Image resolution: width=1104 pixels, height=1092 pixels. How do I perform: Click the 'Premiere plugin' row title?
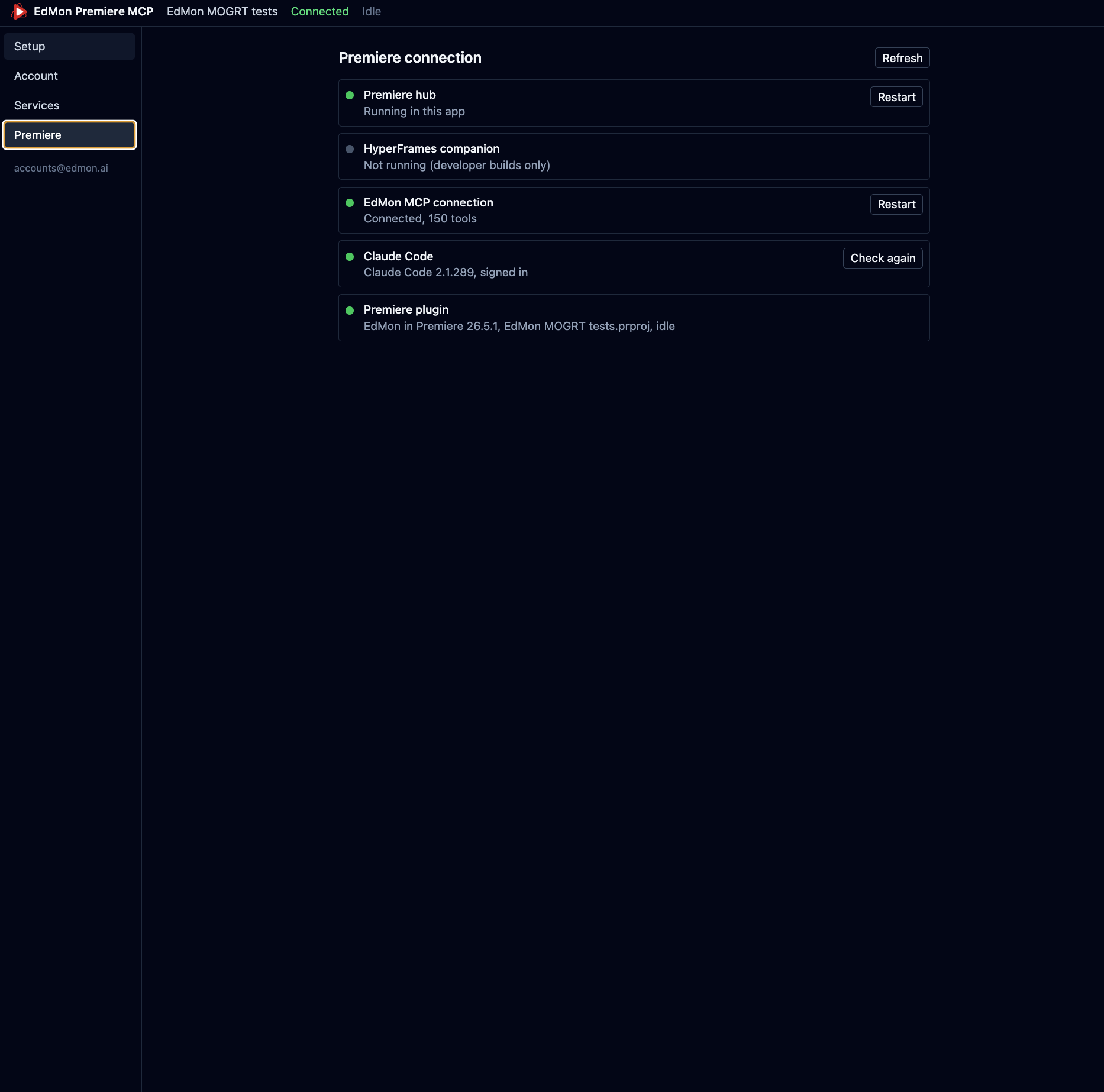point(406,309)
